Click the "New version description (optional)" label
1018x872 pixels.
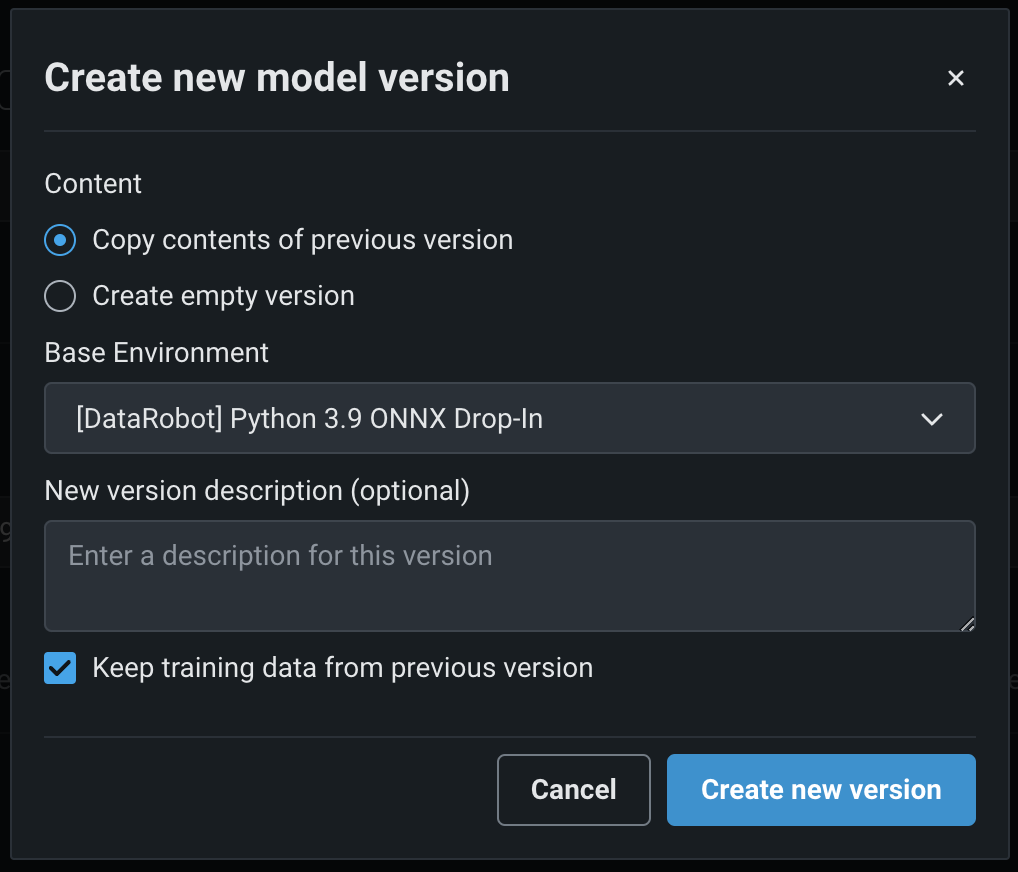pos(257,491)
